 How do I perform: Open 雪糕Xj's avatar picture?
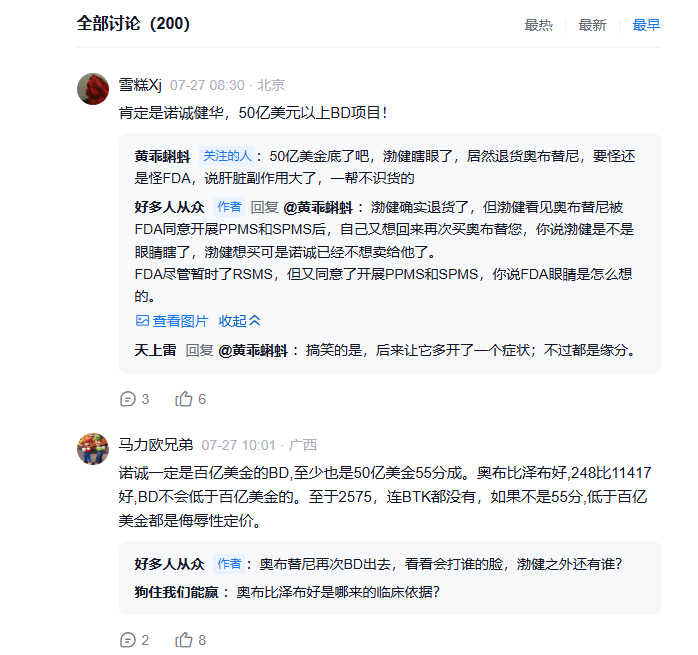[x=93, y=88]
